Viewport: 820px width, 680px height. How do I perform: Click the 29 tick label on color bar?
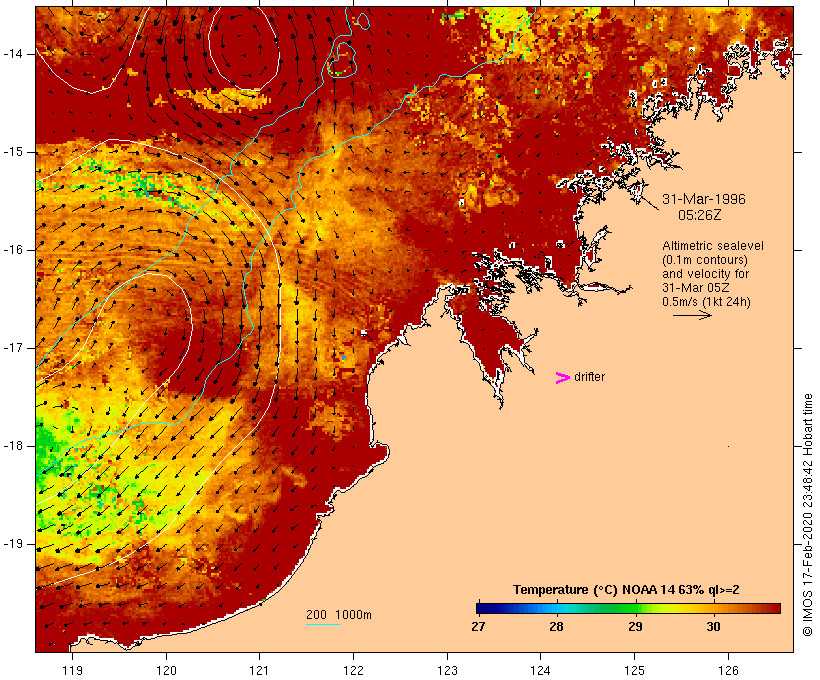[x=635, y=627]
